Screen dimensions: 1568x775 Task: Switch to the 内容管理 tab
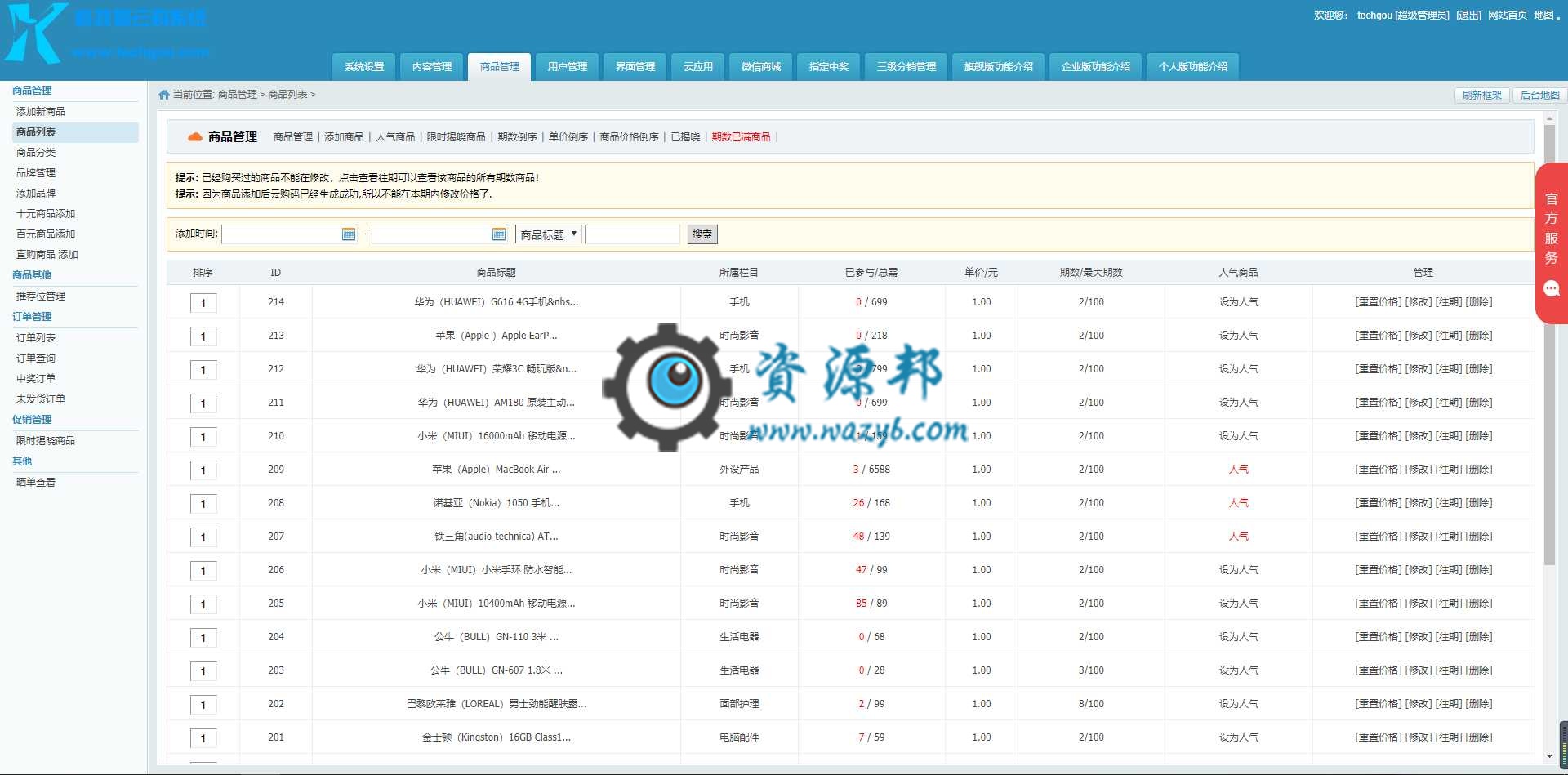click(432, 67)
